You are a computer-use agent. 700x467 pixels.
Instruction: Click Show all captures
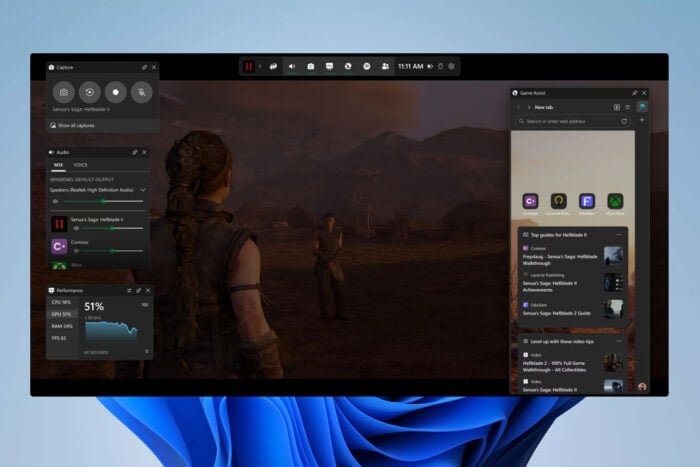click(76, 125)
